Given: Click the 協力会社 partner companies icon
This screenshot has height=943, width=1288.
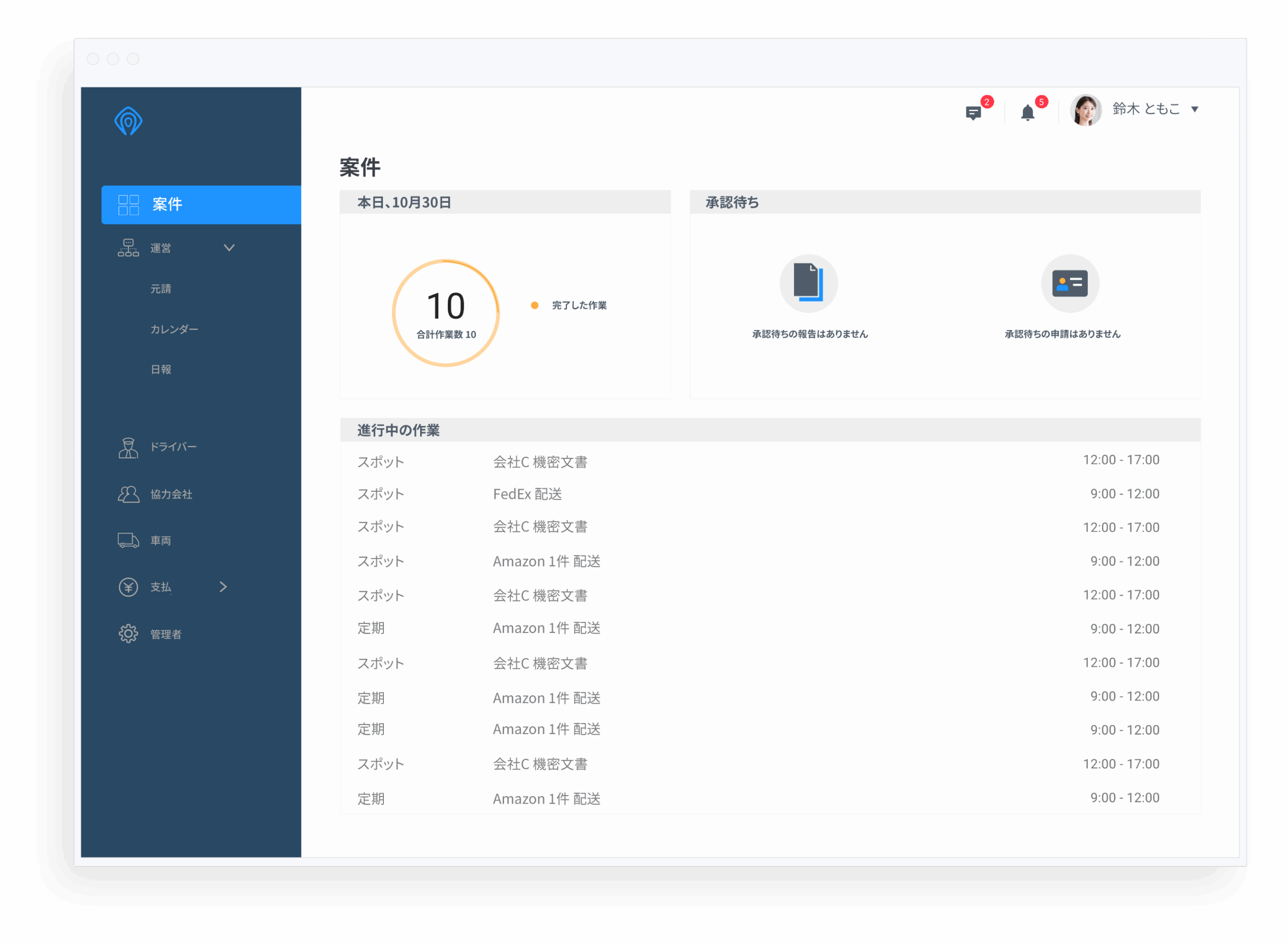Looking at the screenshot, I should (128, 494).
